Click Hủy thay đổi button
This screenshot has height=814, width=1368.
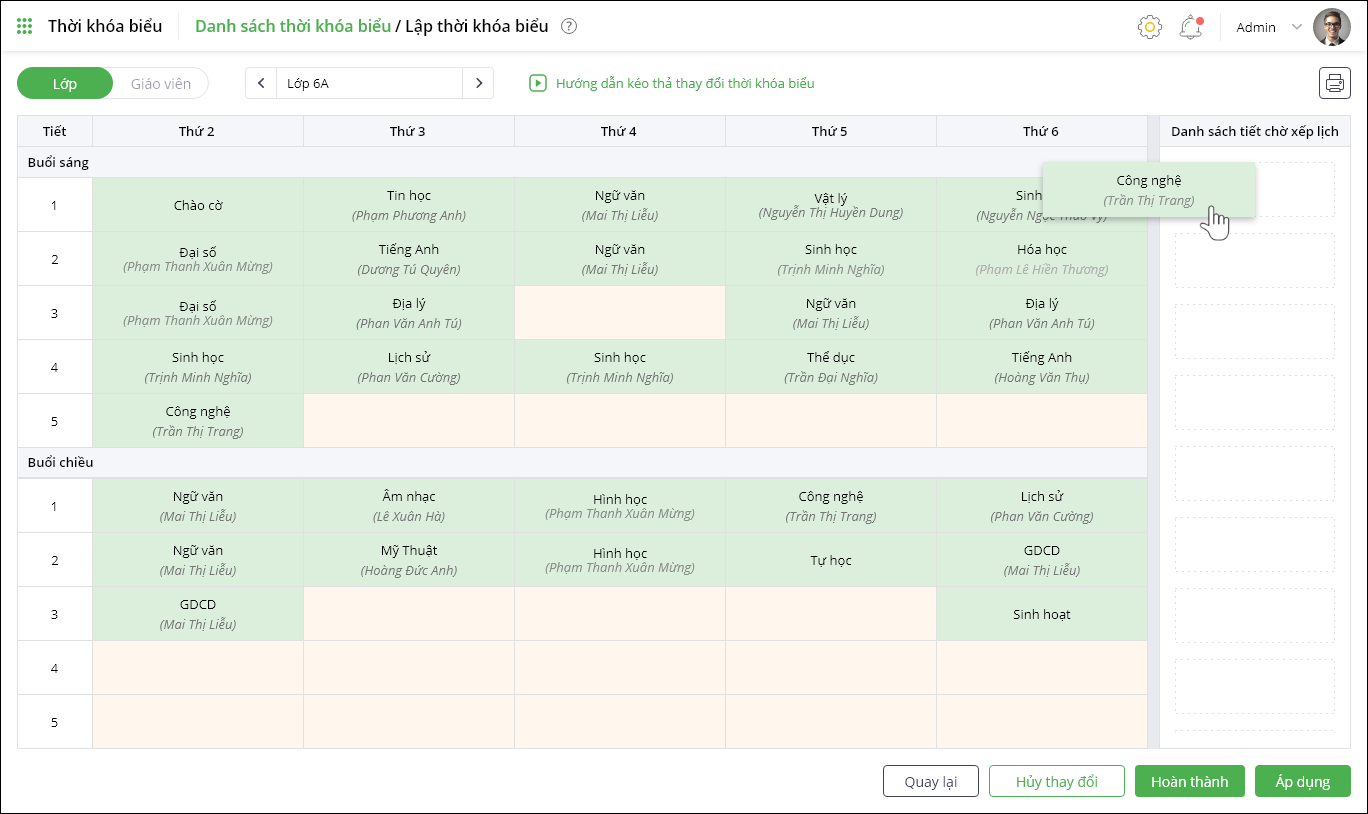coord(1056,781)
